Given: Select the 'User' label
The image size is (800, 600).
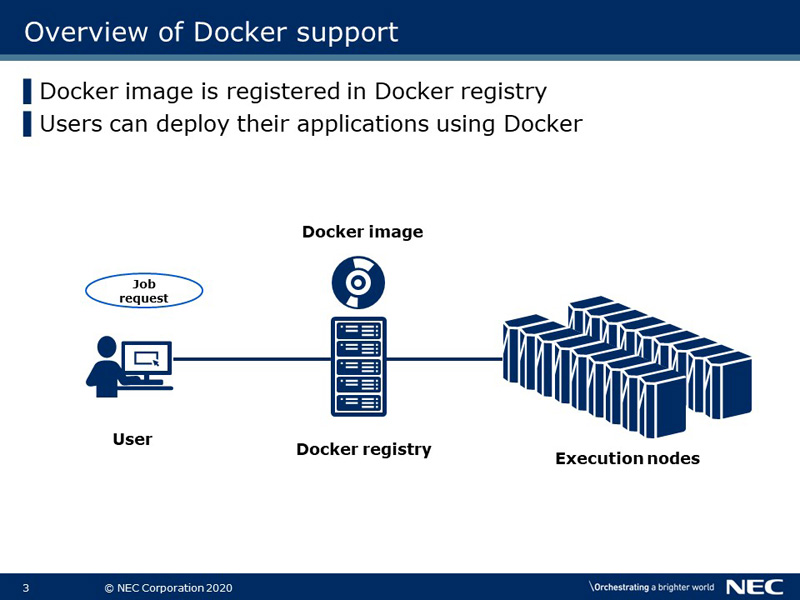Looking at the screenshot, I should [132, 439].
